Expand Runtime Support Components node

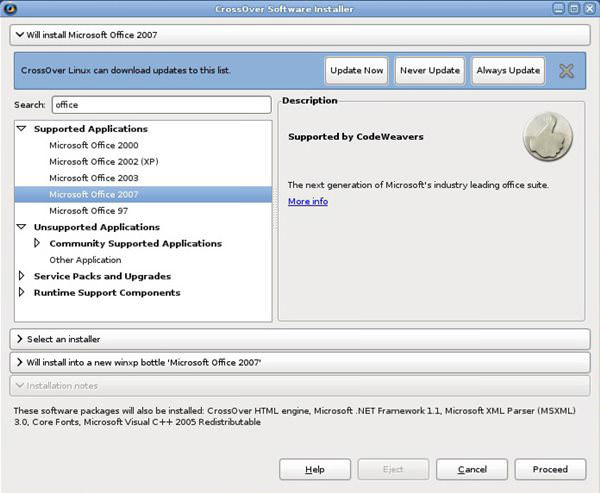point(21,292)
